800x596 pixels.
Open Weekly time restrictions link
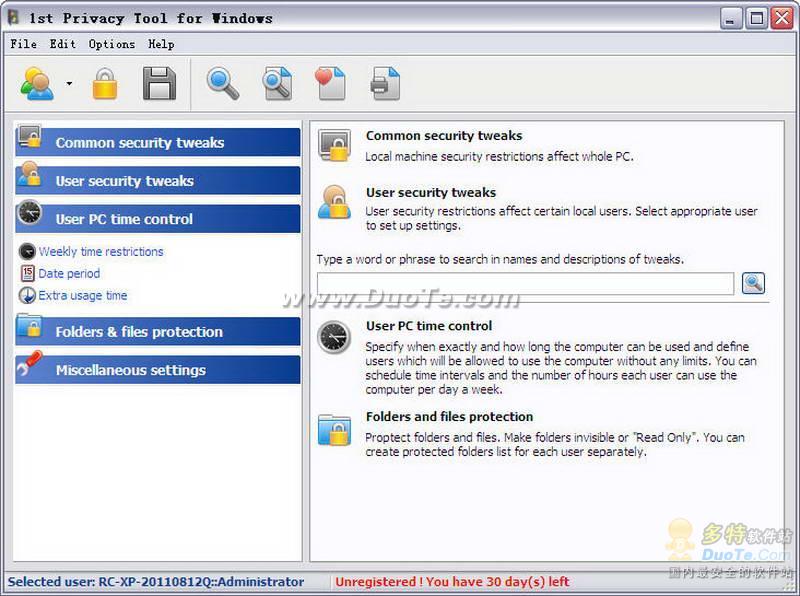[101, 252]
